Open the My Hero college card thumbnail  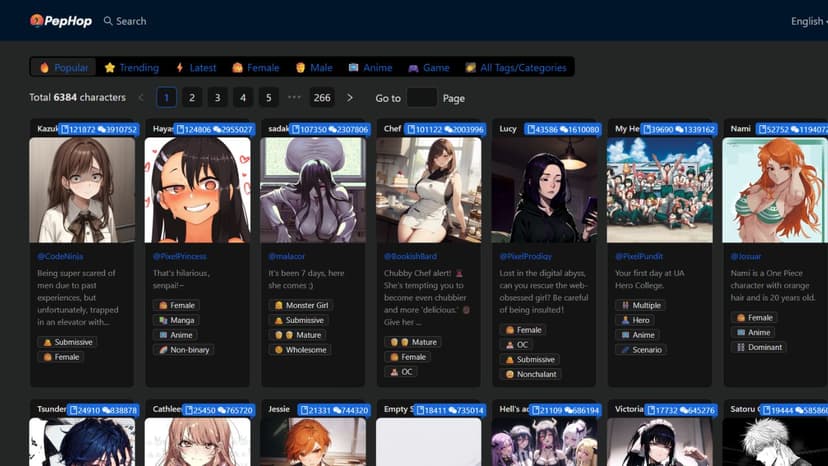(x=660, y=190)
